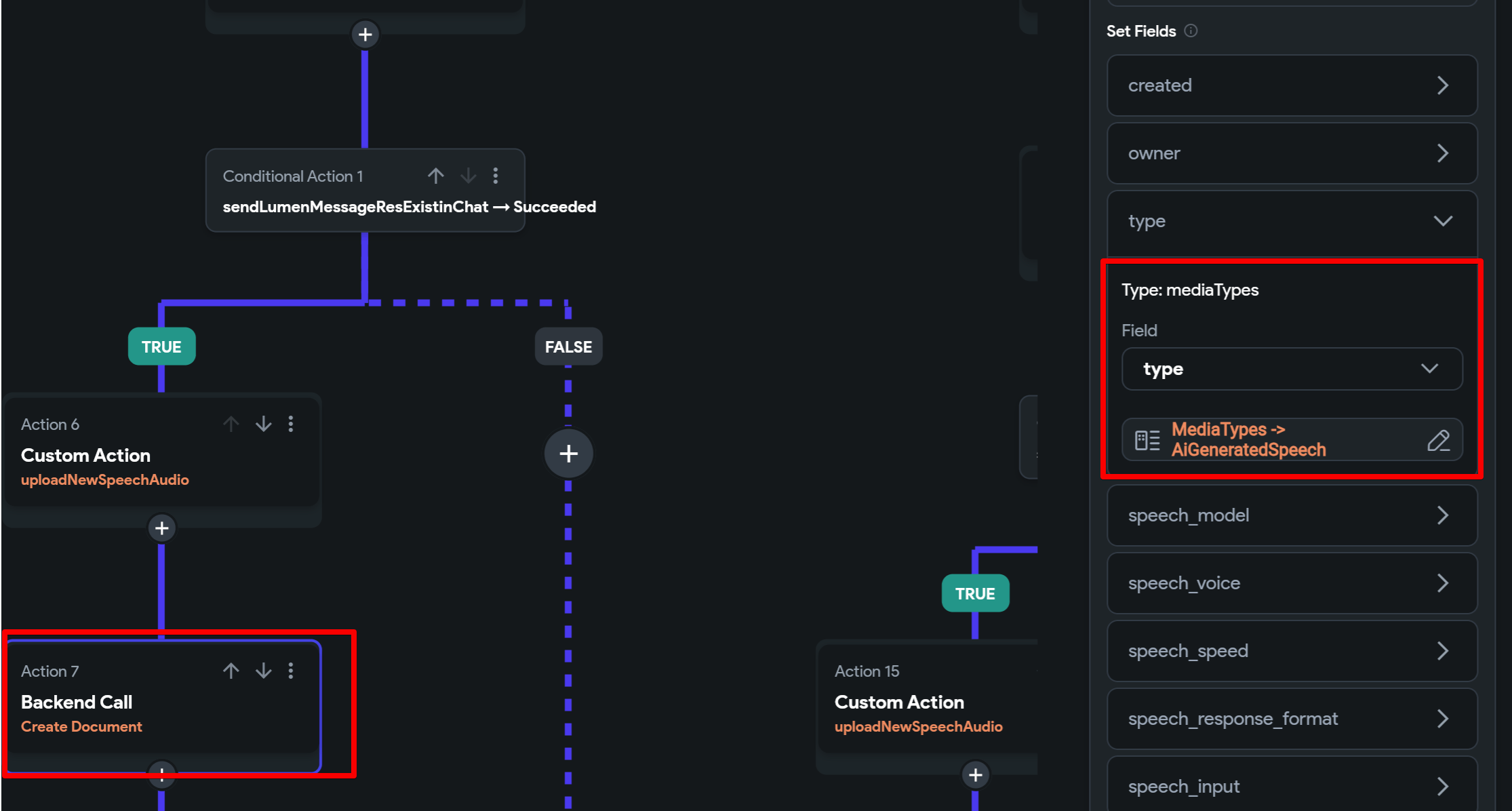Collapse the type field section
Image resolution: width=1512 pixels, height=811 pixels.
[1442, 221]
